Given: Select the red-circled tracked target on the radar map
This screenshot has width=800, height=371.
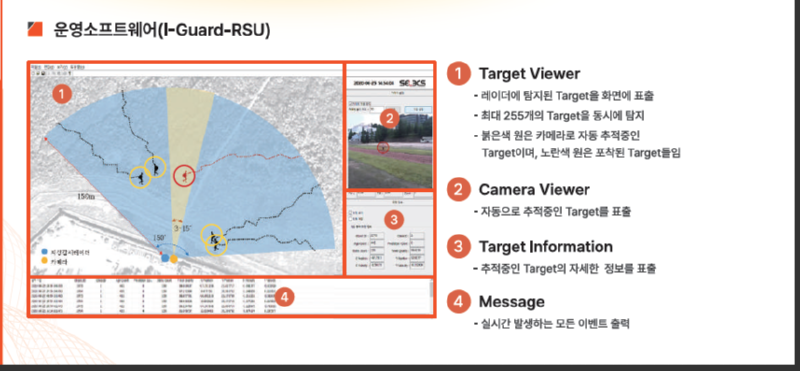Looking at the screenshot, I should coord(184,176).
